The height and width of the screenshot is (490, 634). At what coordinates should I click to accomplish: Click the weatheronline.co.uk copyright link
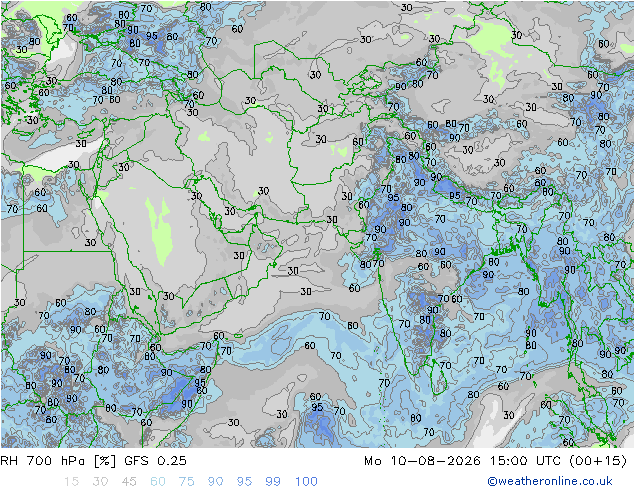coord(550,481)
